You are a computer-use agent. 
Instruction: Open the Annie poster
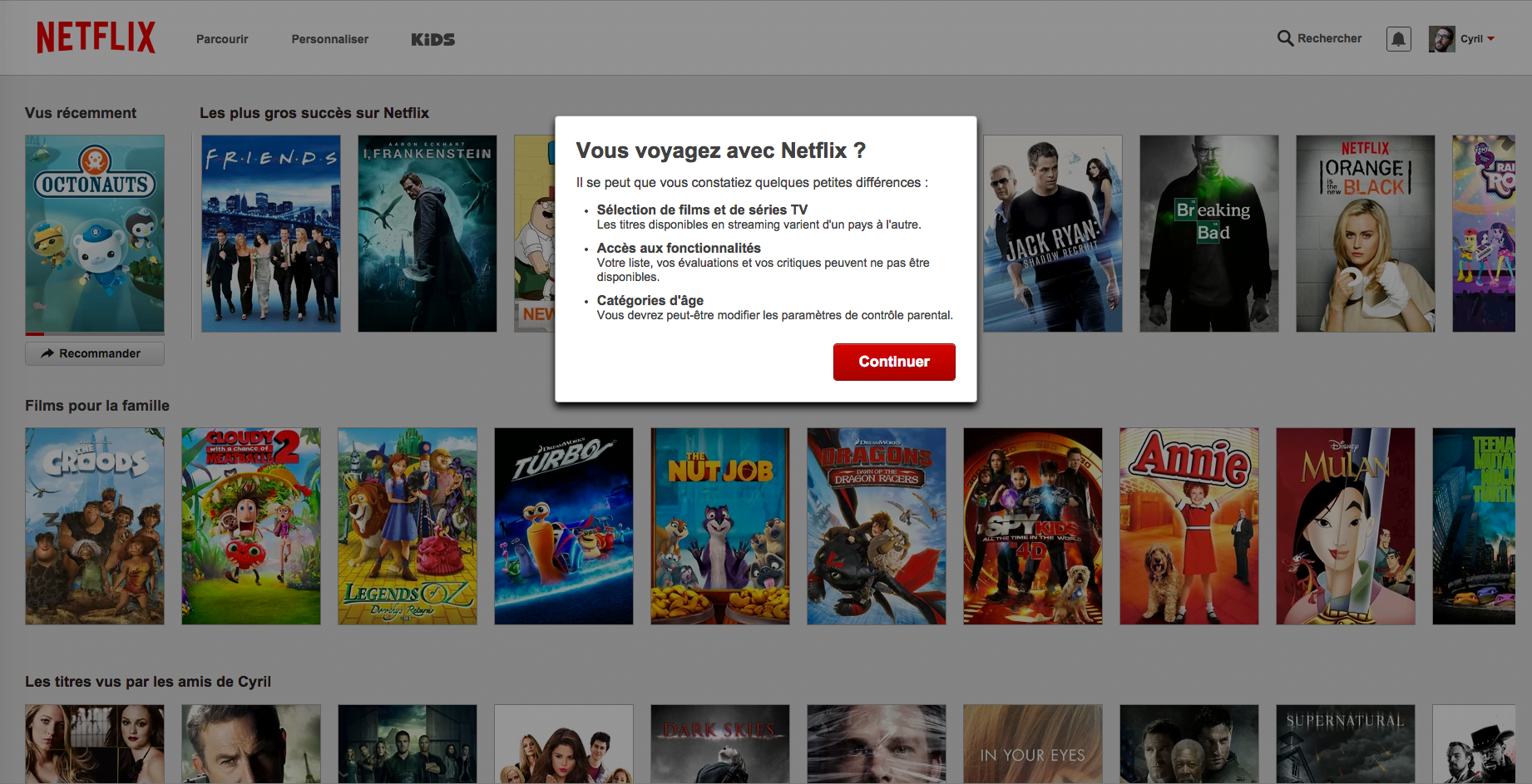point(1189,526)
